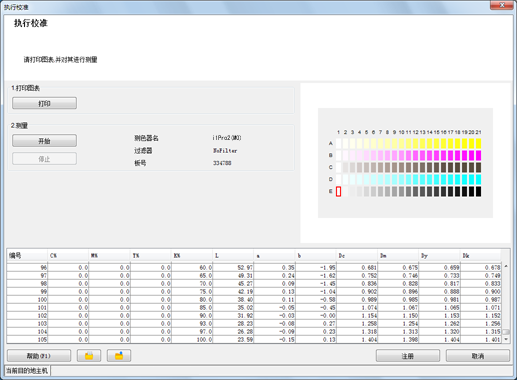
Task: Select table row number 103
Action: click(x=254, y=323)
